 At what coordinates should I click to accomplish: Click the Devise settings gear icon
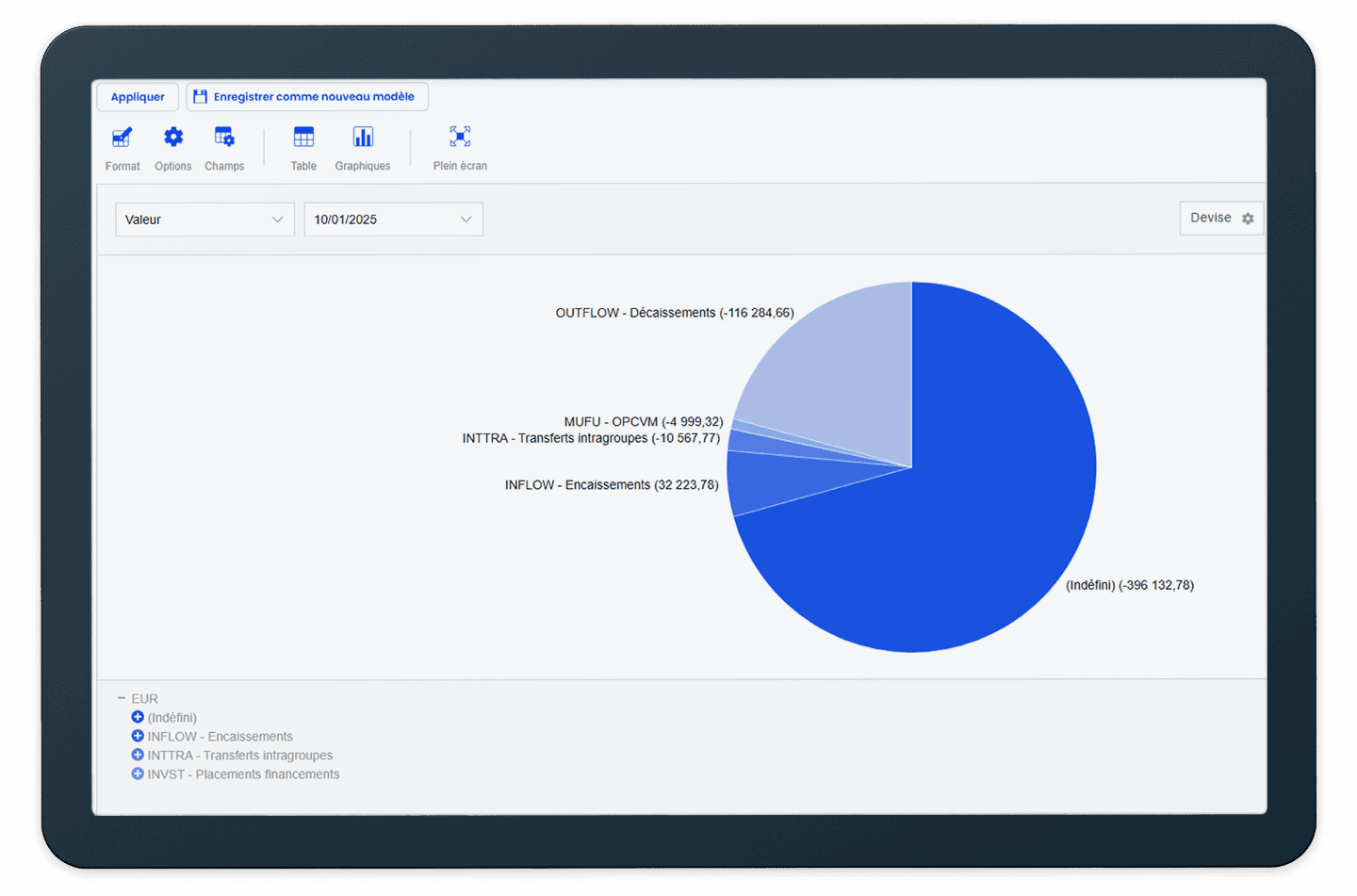coord(1249,218)
